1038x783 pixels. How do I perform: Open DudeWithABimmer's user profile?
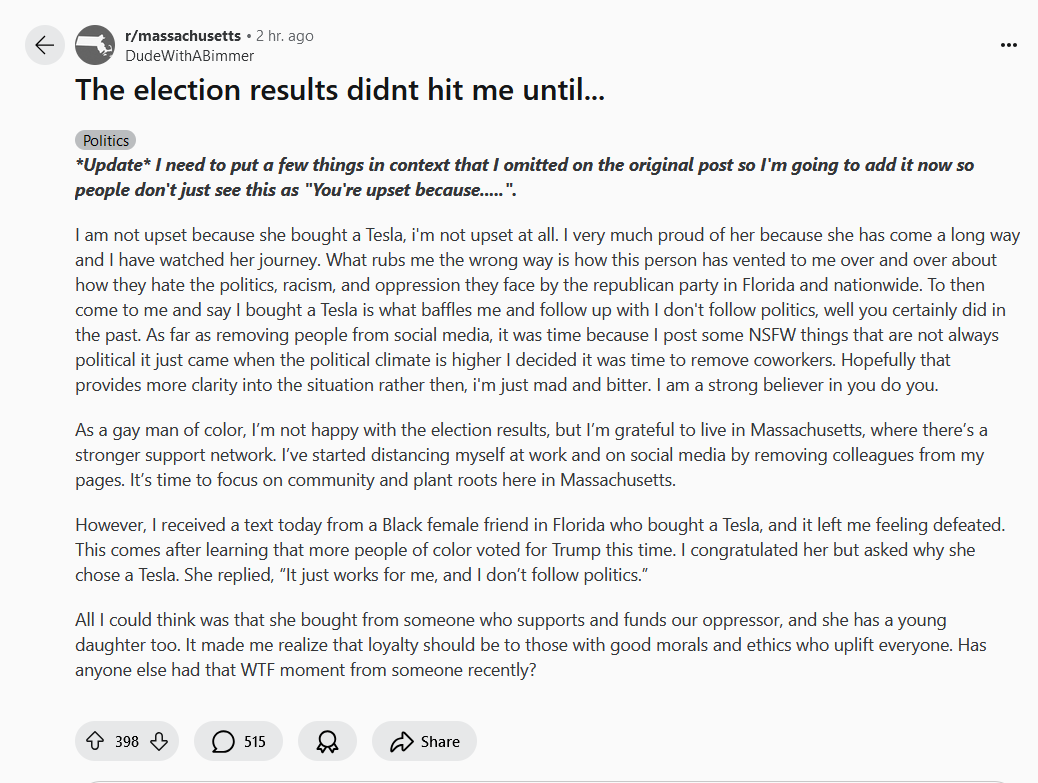tap(189, 56)
